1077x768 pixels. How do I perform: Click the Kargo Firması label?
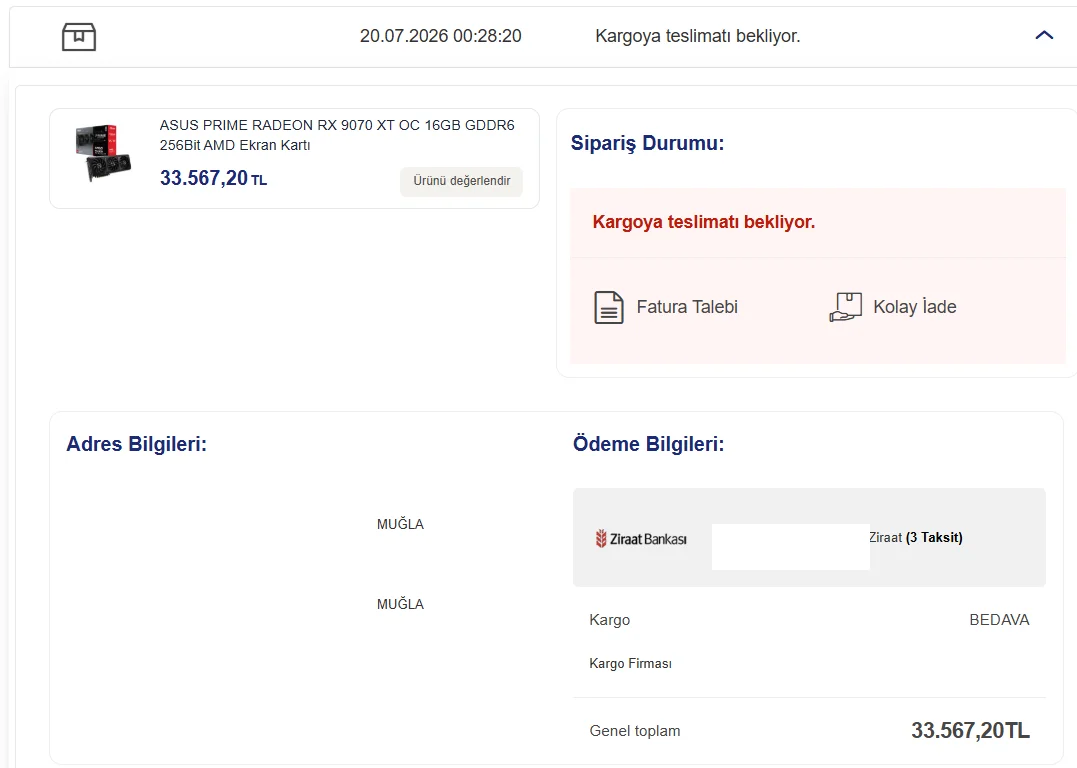click(x=631, y=664)
